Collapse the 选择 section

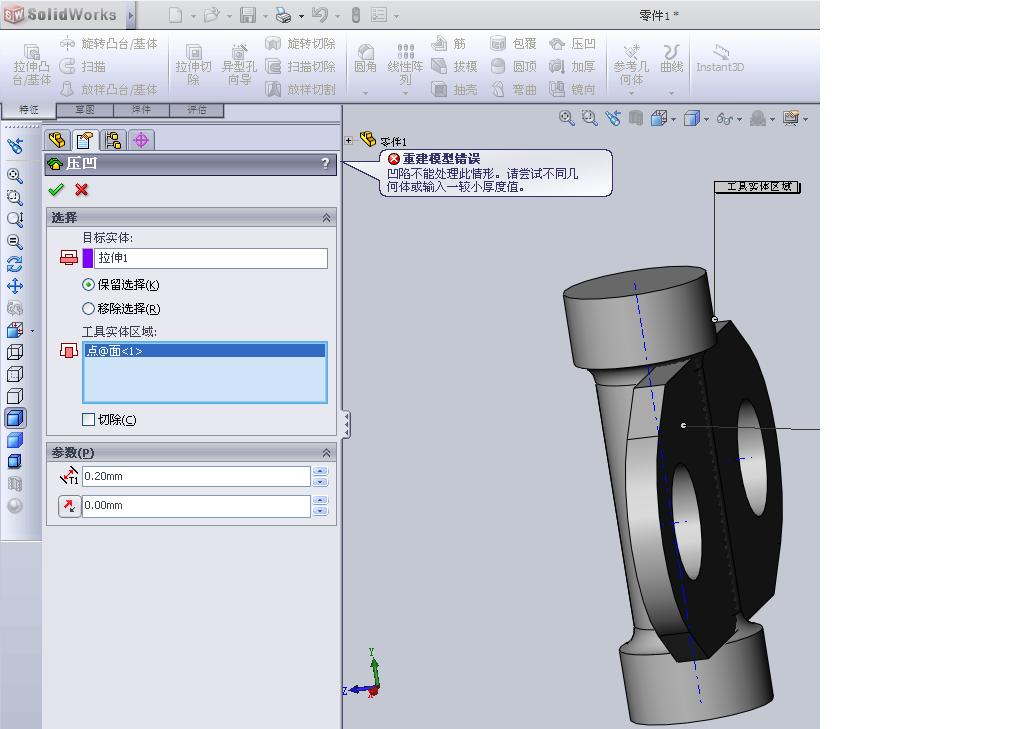tap(326, 218)
